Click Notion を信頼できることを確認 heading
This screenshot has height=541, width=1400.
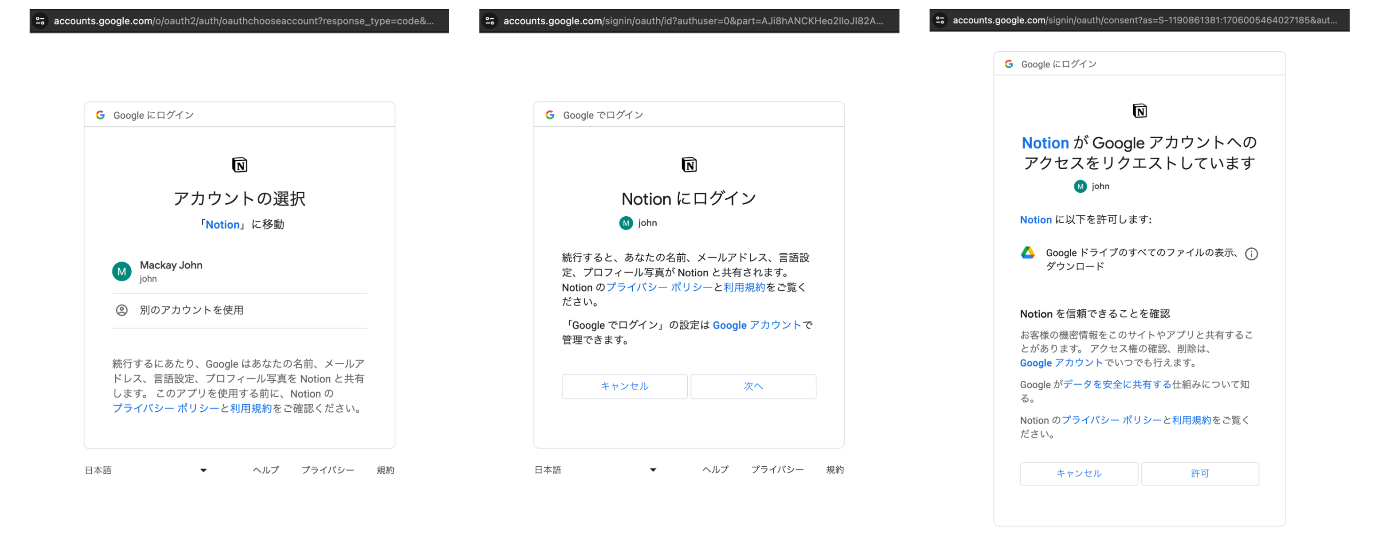coord(1095,313)
